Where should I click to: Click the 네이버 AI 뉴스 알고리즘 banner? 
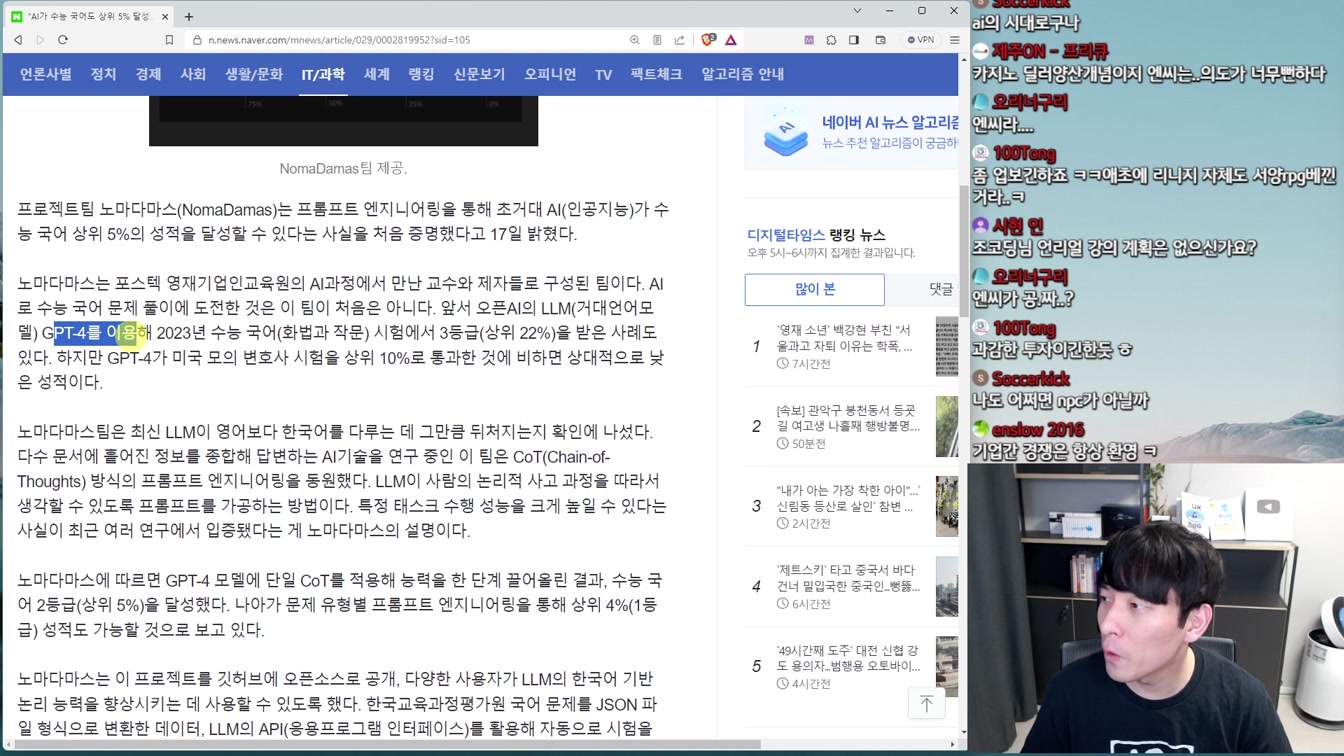click(852, 133)
